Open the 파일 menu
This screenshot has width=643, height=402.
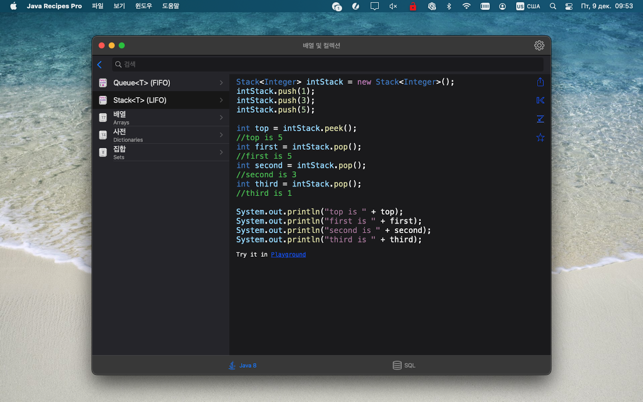(x=98, y=6)
